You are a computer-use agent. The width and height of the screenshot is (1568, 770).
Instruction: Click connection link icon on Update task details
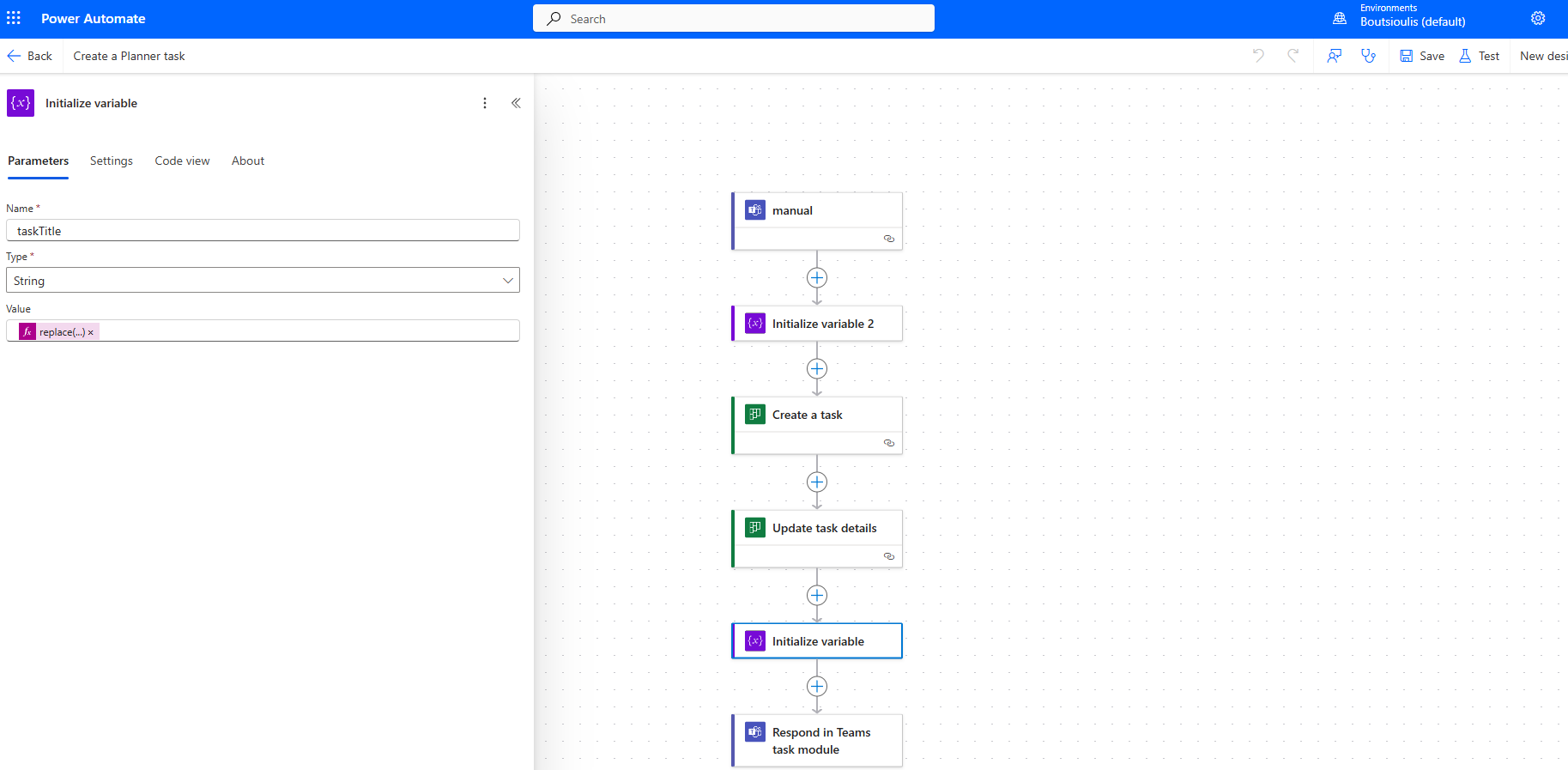[x=889, y=556]
